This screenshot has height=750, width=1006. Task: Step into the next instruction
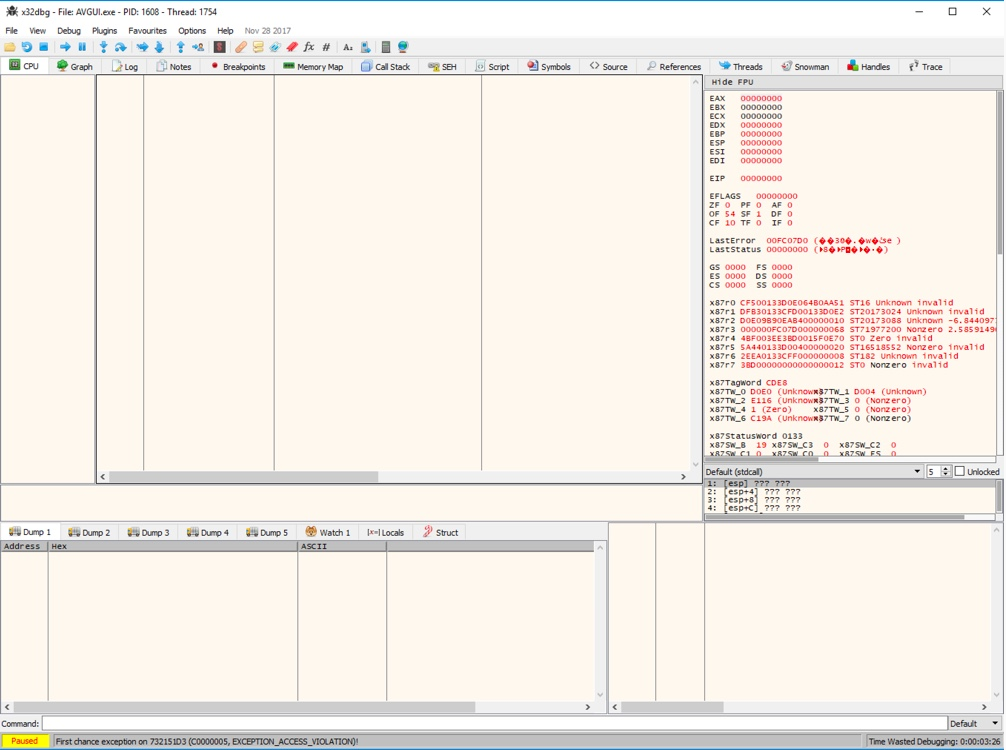[x=103, y=46]
